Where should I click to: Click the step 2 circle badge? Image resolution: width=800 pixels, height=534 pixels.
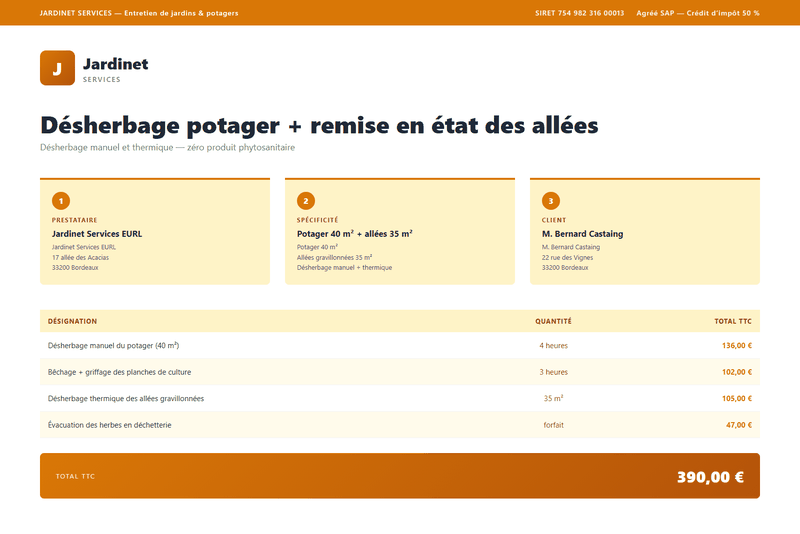[x=306, y=201]
